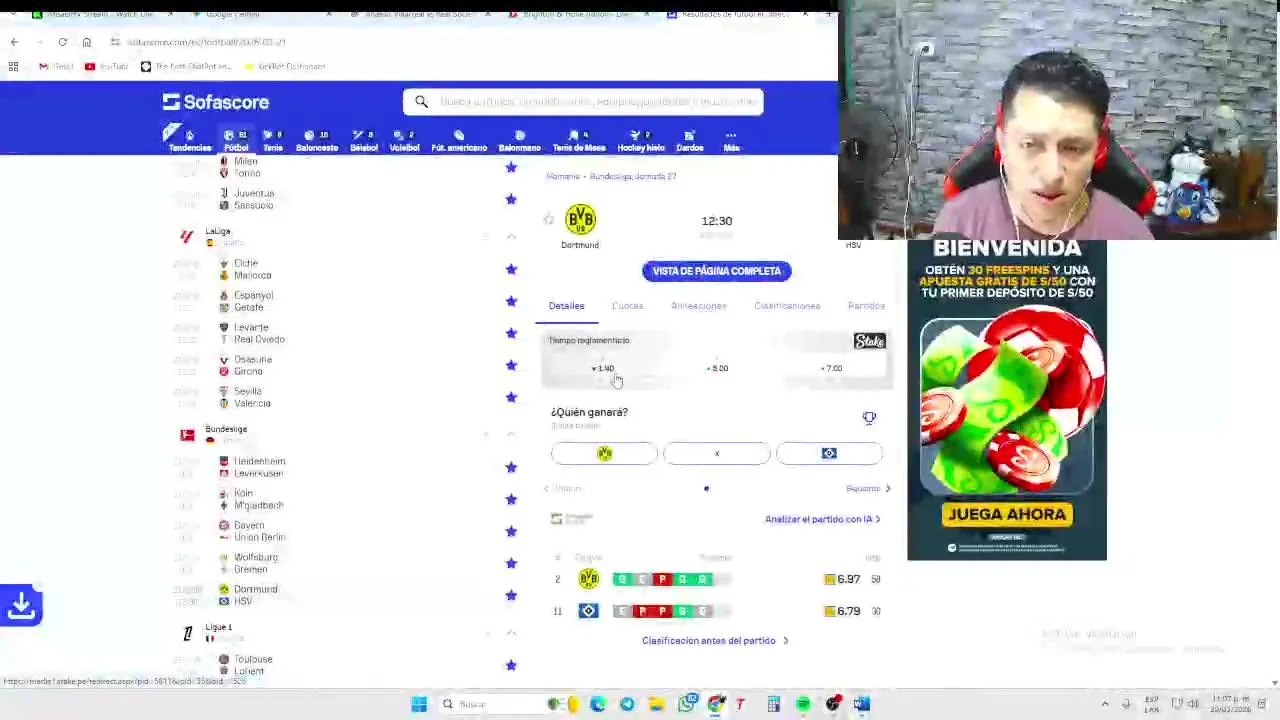The image size is (1280, 720).
Task: Collapse the Bundesliga league section
Action: point(511,434)
